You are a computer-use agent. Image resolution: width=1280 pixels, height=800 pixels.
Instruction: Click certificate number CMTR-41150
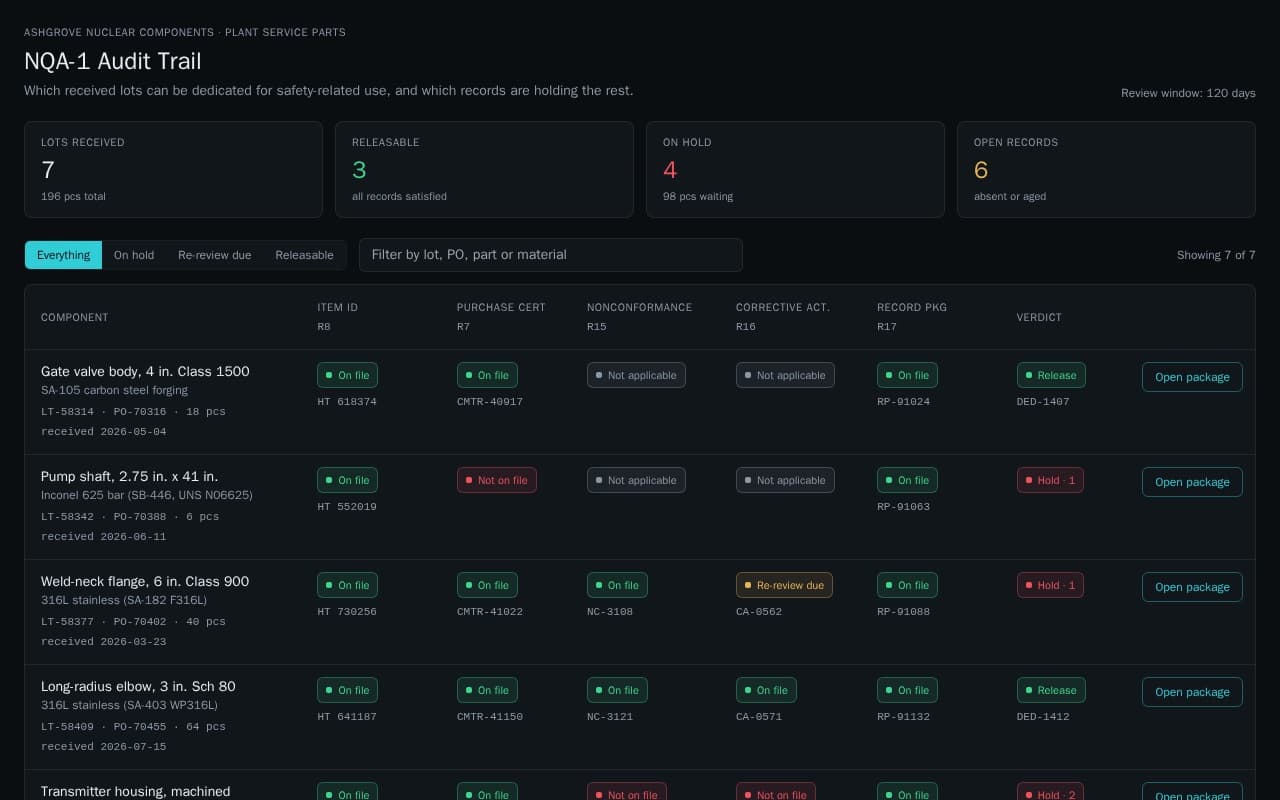(490, 716)
